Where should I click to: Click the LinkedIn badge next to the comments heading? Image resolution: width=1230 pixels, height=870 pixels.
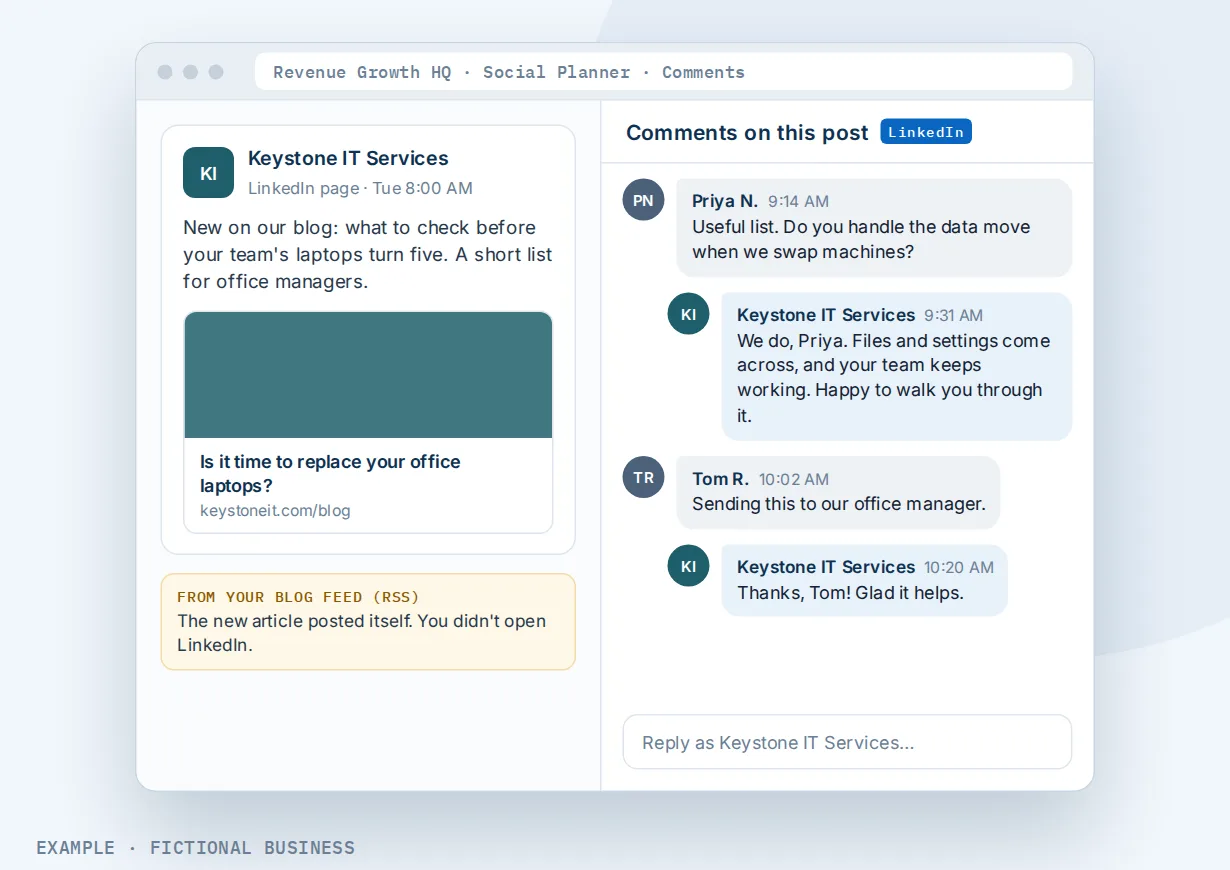coord(926,132)
